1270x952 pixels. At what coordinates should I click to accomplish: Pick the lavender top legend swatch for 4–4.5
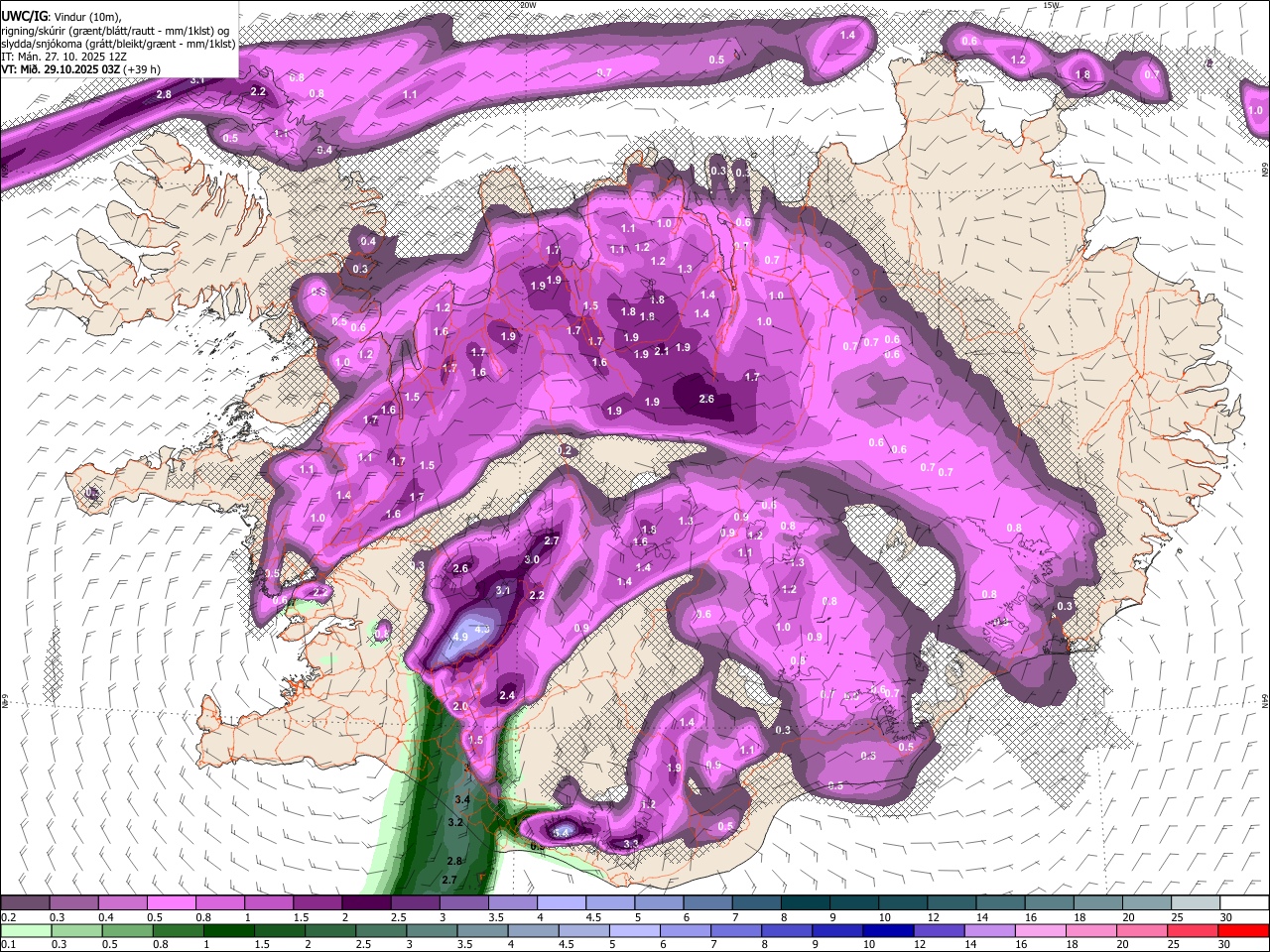562,903
